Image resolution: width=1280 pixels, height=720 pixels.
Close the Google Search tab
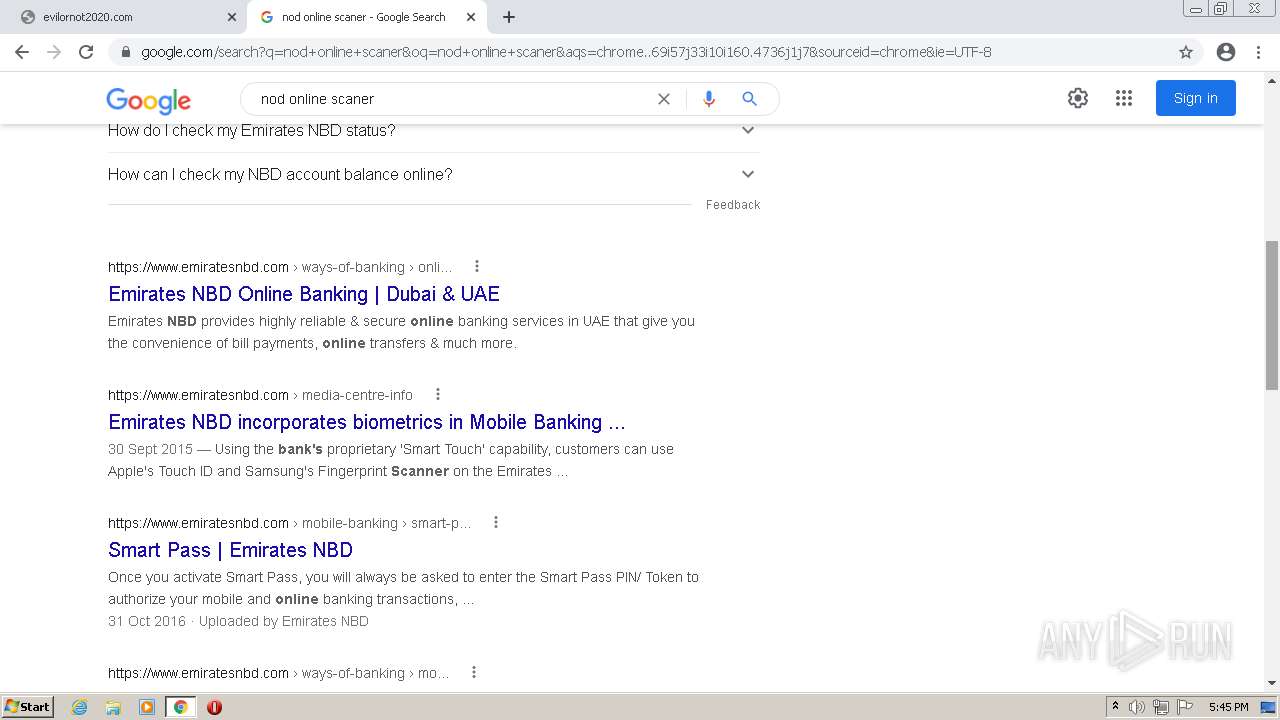(x=471, y=17)
